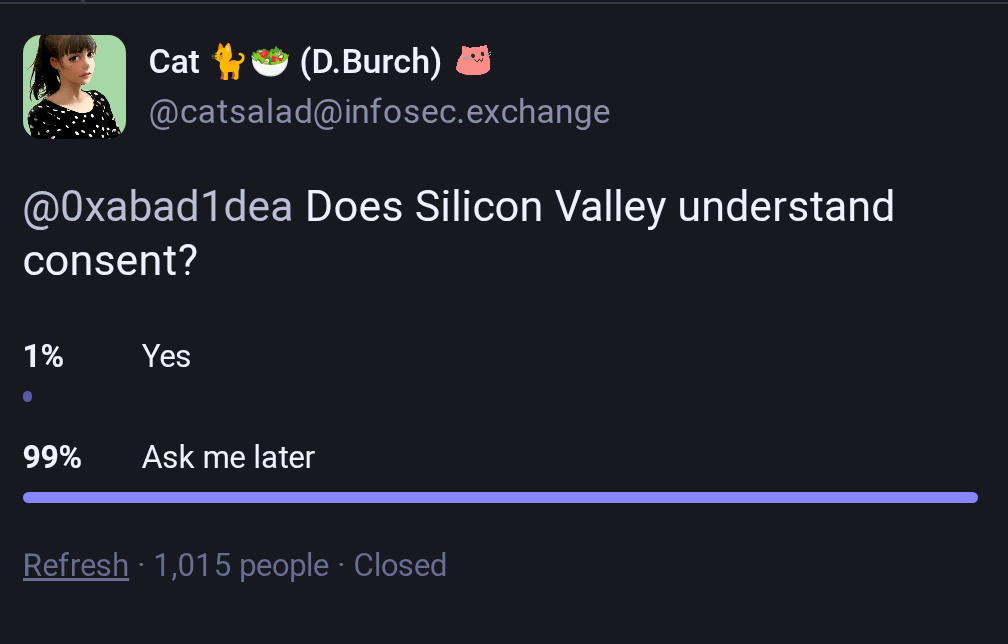Open the "Cat" display name profile

click(174, 63)
